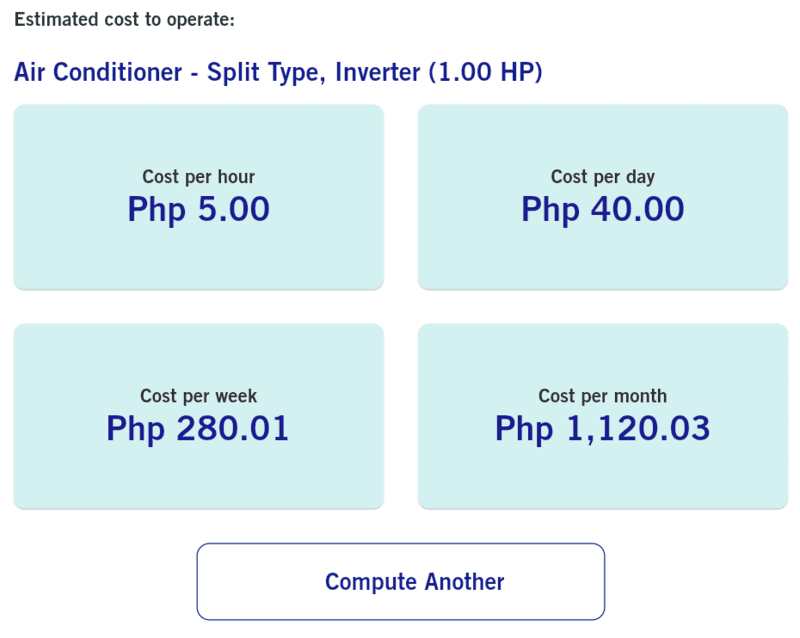800x638 pixels.
Task: Click the Compute Another button
Action: [400, 582]
